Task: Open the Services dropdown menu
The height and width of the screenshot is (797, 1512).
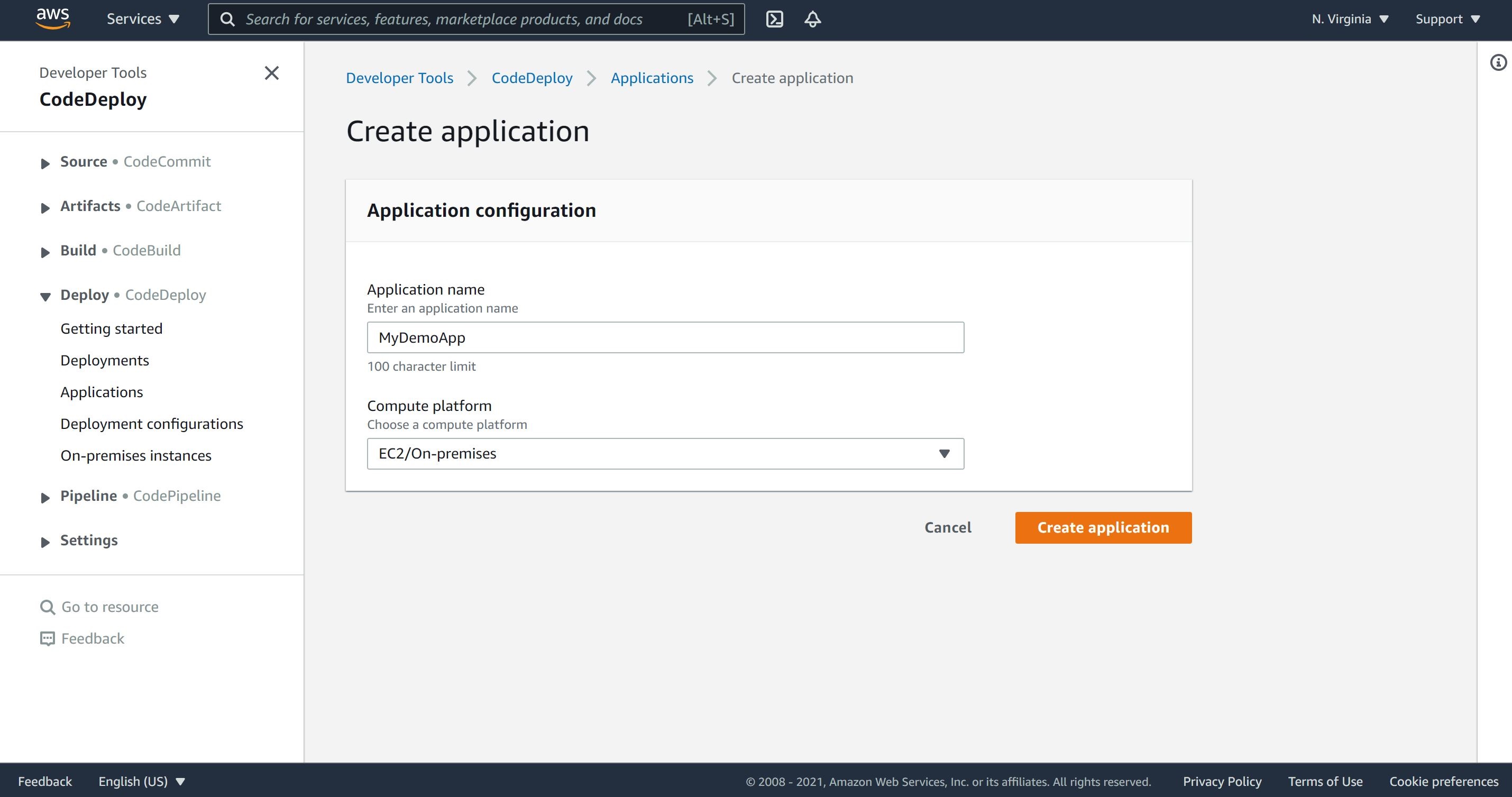Action: point(143,19)
